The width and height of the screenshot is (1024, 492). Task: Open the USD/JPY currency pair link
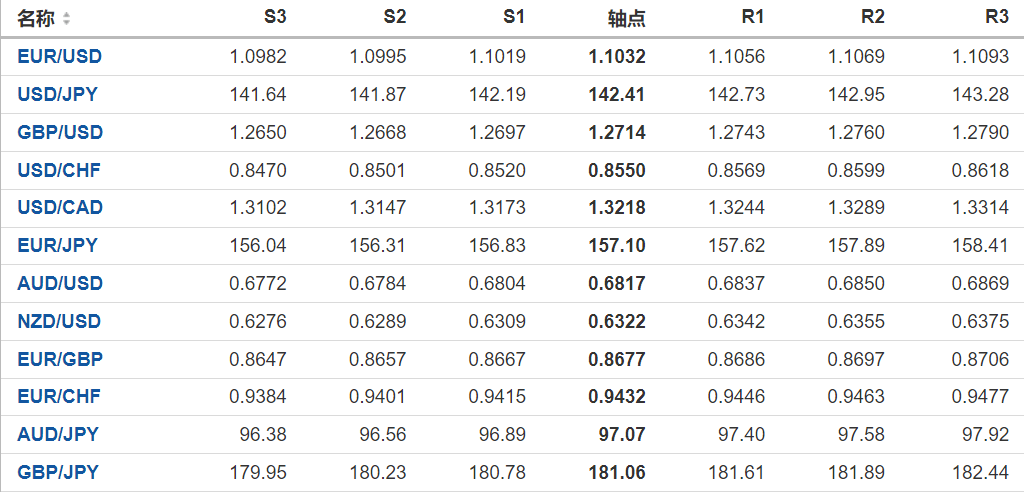click(57, 95)
